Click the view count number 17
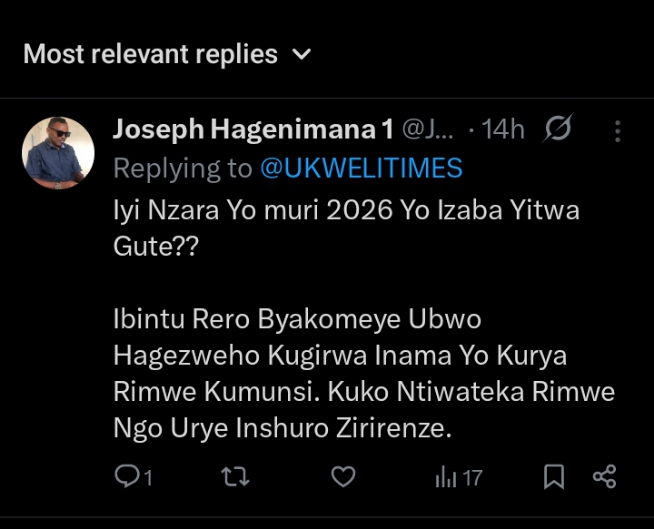The image size is (654, 529). 472,479
